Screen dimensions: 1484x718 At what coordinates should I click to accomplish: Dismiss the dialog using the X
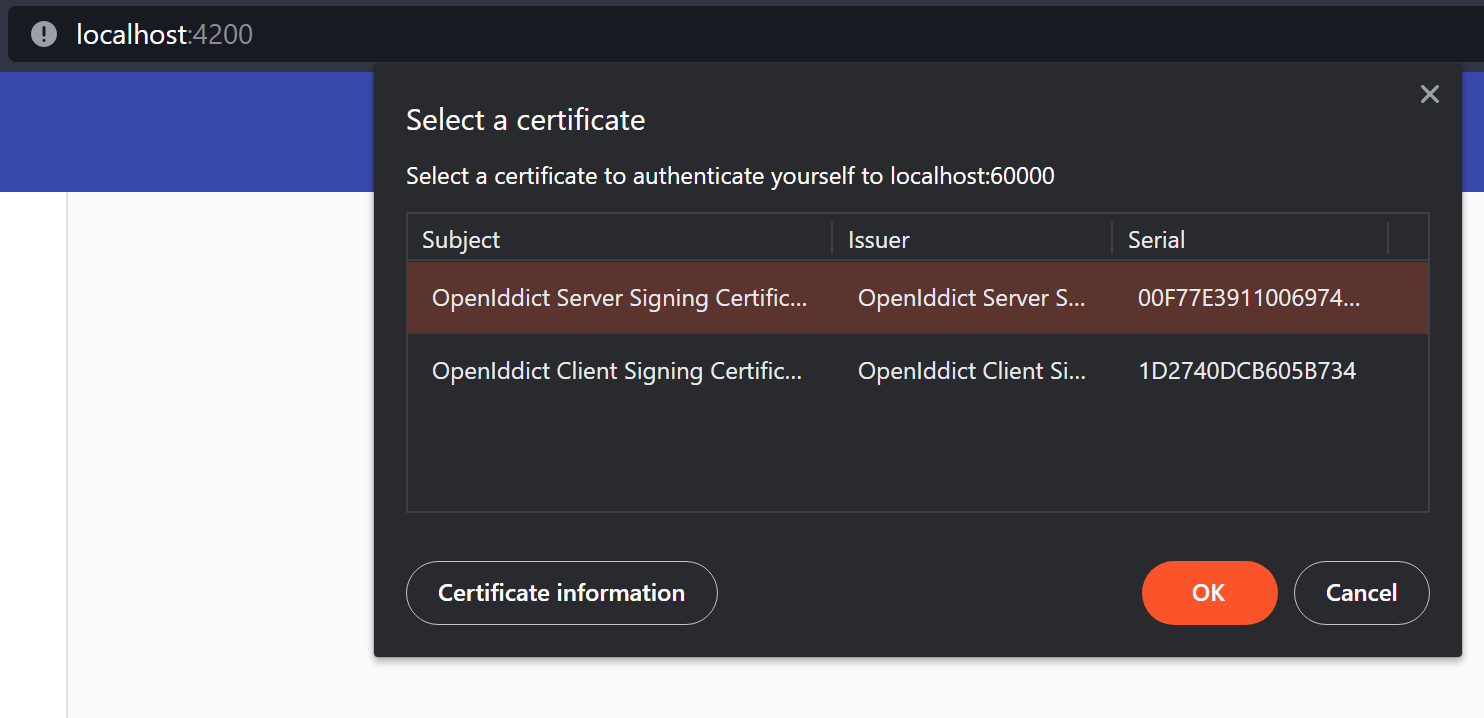[x=1429, y=93]
